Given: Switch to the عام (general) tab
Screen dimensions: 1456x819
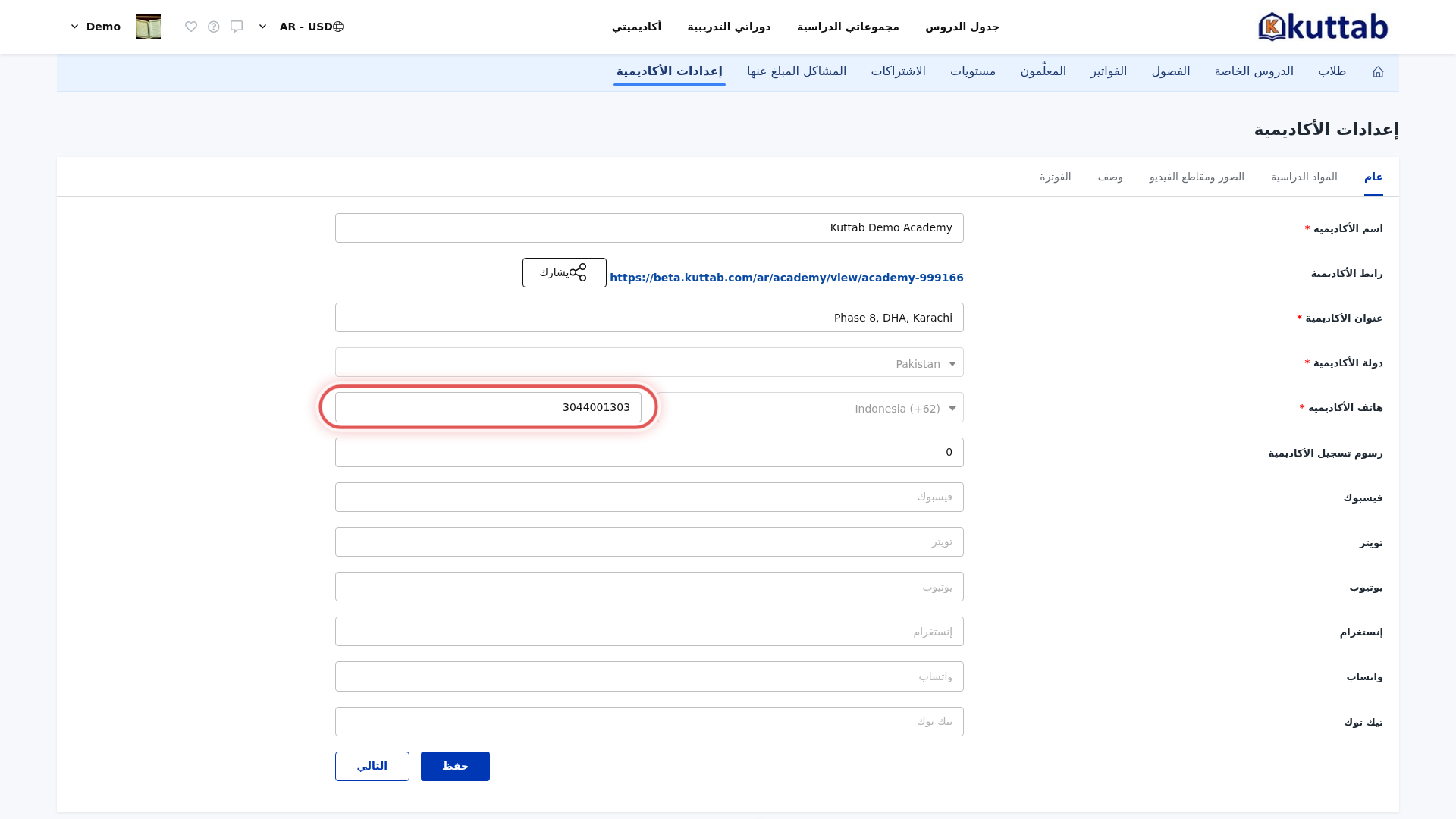Looking at the screenshot, I should (x=1373, y=177).
